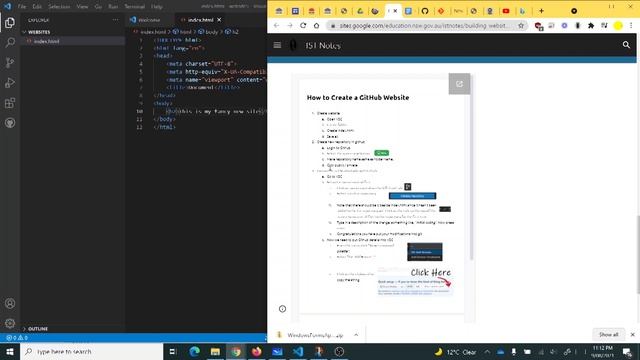640x360 pixels.
Task: Go to Chrome home page button
Action: (316, 25)
